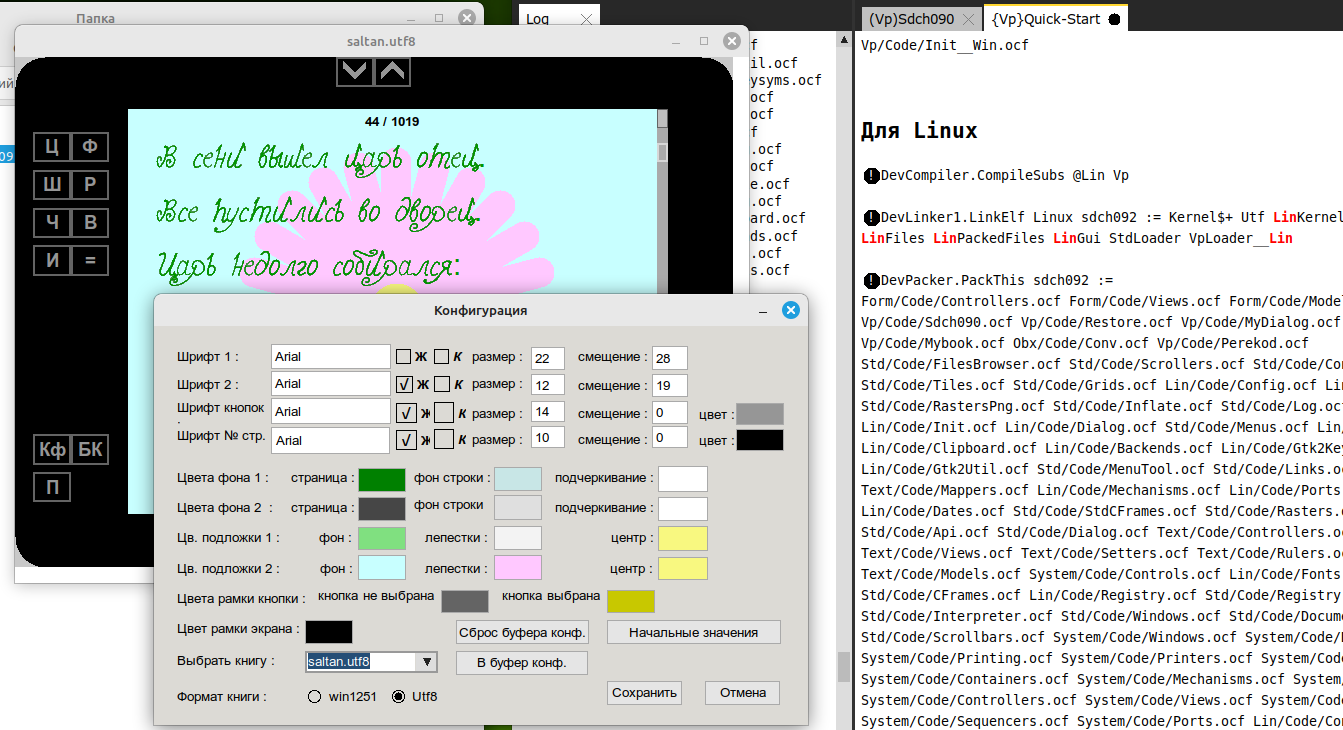Click the Начальные значения button

pos(693,632)
